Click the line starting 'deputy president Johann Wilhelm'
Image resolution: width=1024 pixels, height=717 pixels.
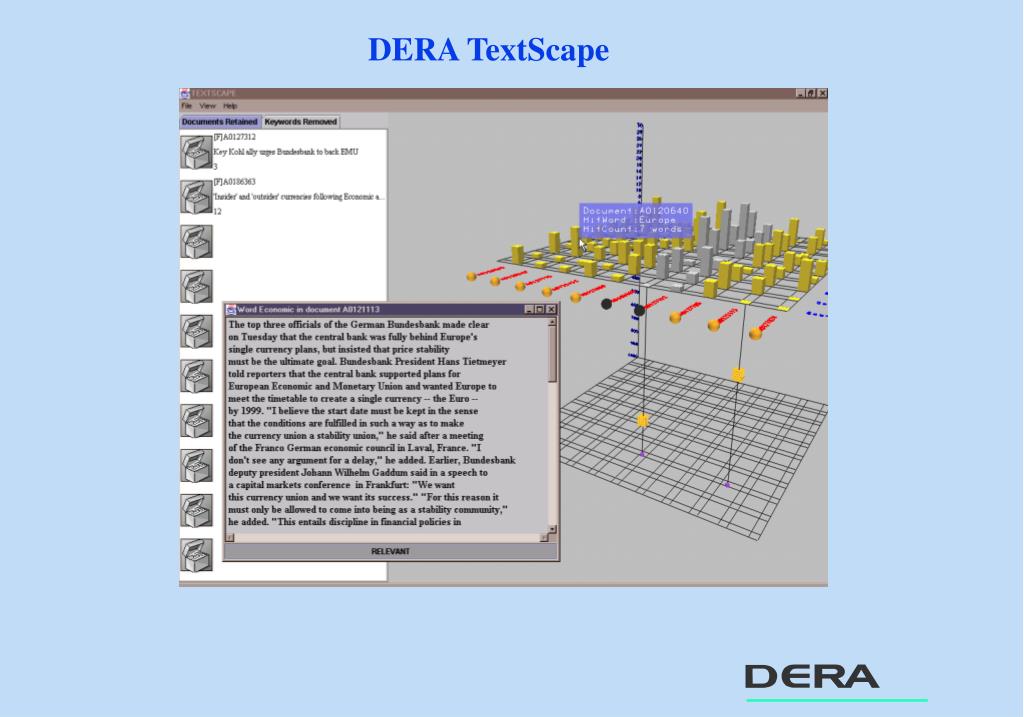[358, 473]
